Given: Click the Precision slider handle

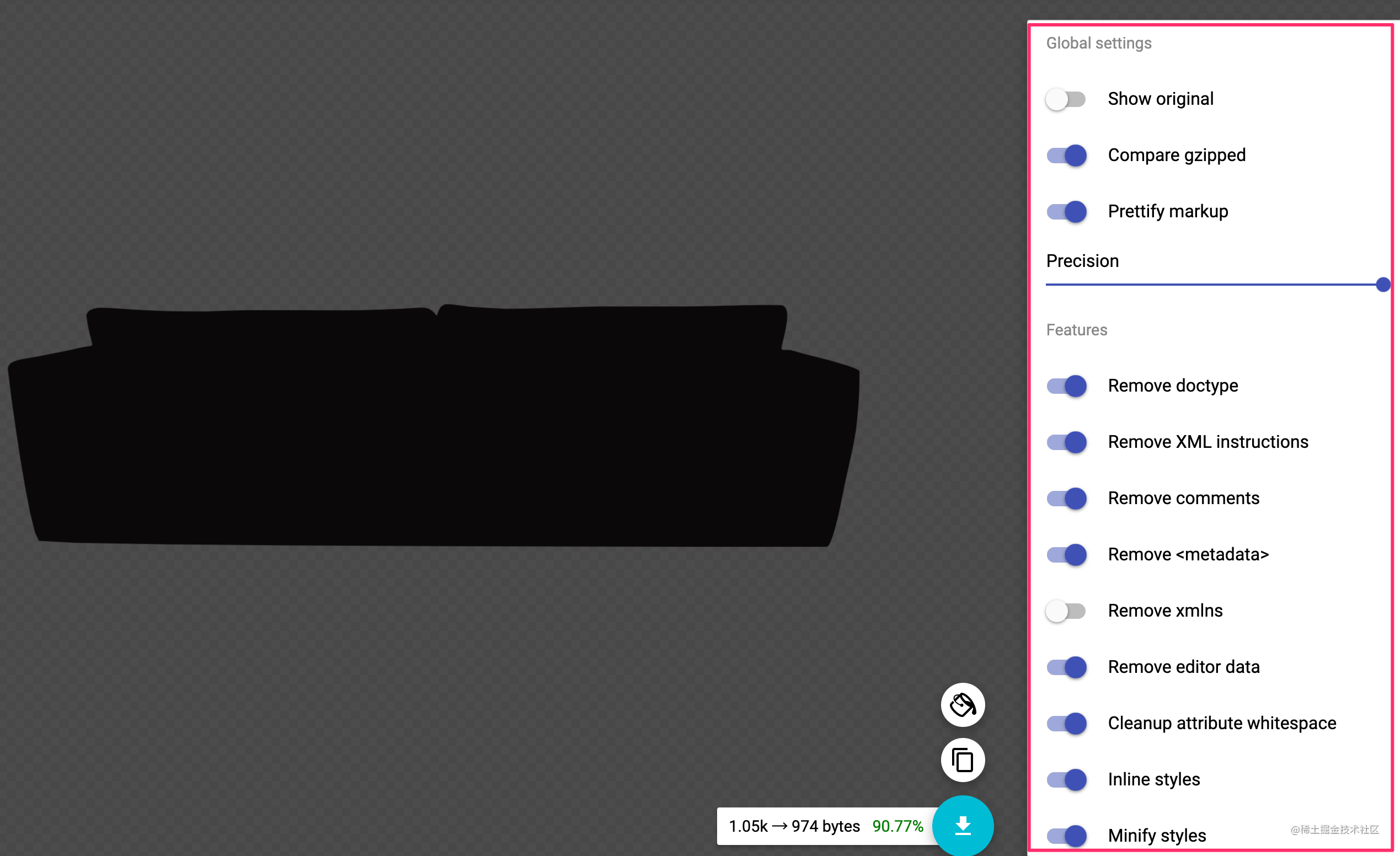Looking at the screenshot, I should [1383, 285].
